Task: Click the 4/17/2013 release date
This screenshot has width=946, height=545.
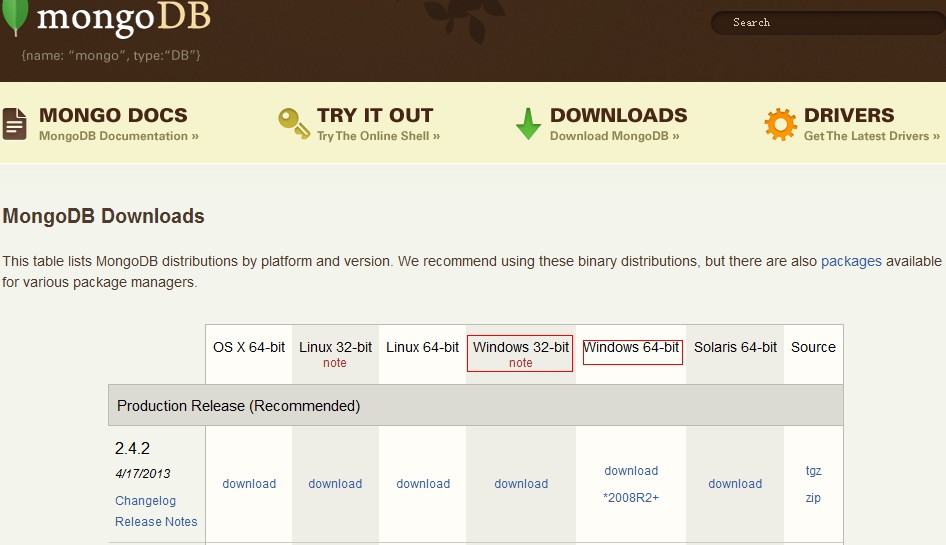Action: pos(143,474)
